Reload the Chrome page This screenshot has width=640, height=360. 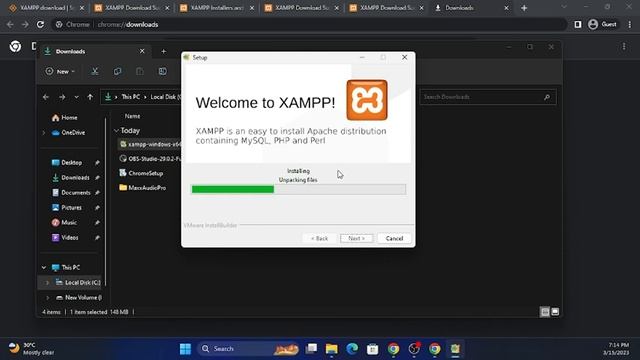pos(40,24)
